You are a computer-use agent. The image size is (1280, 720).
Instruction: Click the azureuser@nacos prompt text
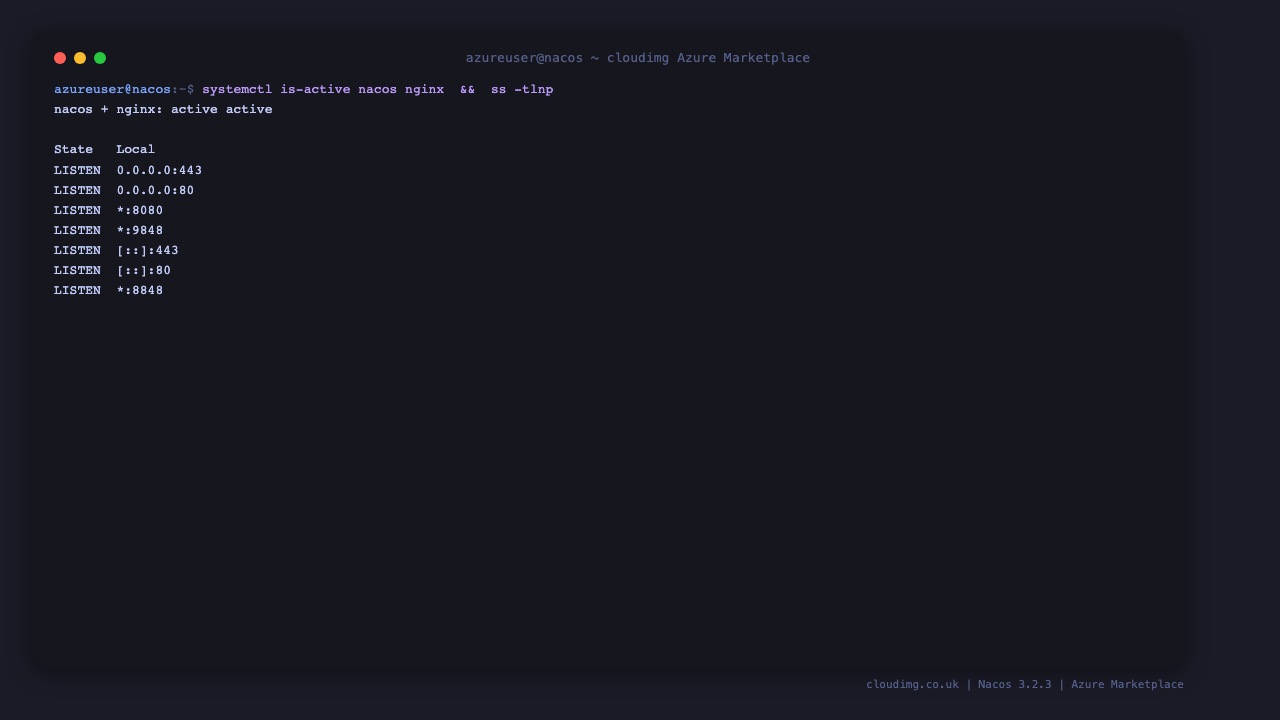tap(112, 90)
